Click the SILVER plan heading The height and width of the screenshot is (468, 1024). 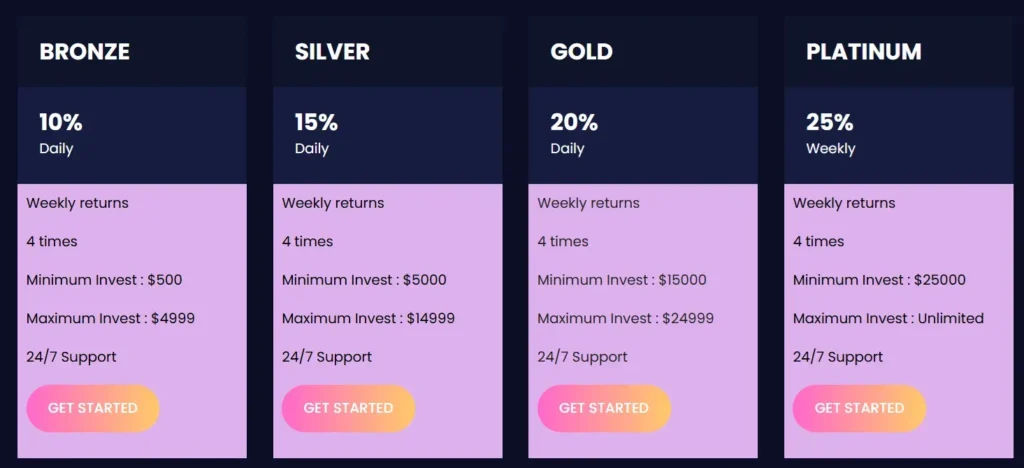(x=332, y=52)
